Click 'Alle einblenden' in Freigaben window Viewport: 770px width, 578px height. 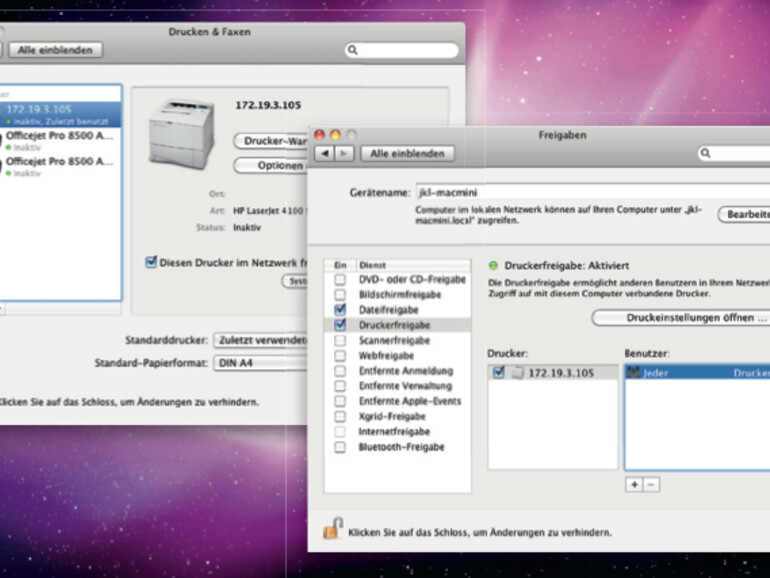(406, 153)
